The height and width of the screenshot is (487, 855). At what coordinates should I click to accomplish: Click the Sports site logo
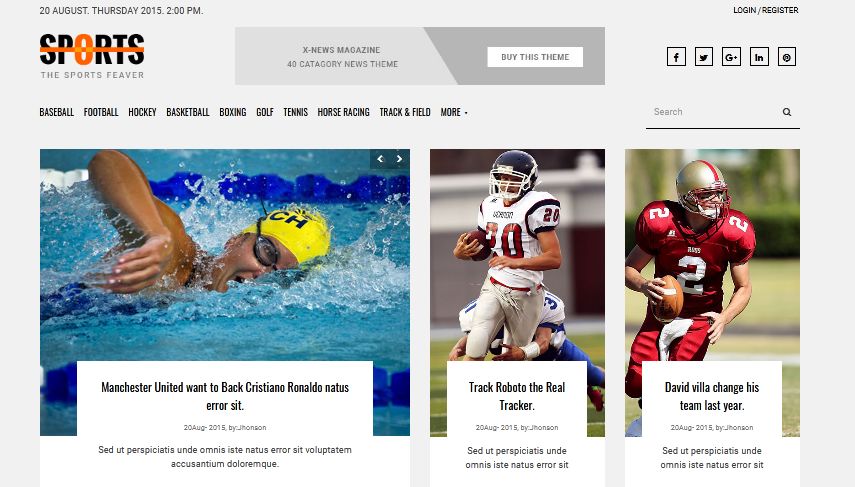(x=92, y=57)
